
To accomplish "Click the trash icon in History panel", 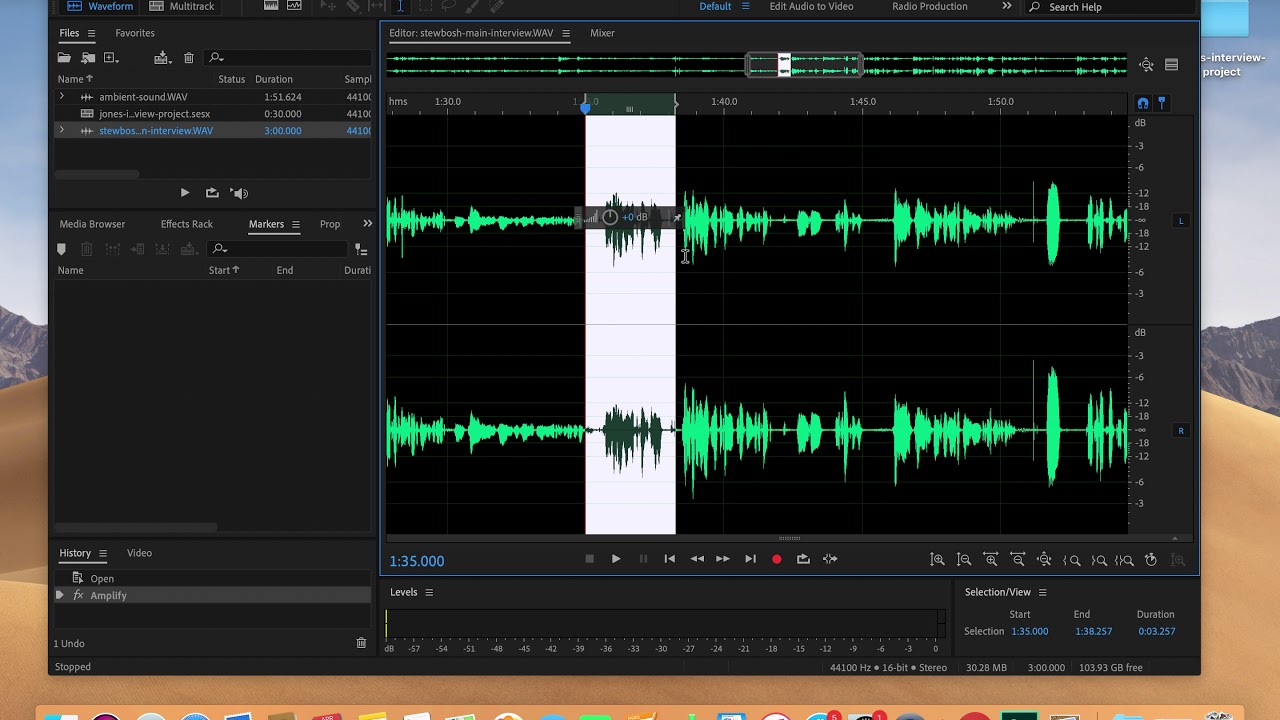I will (x=361, y=643).
